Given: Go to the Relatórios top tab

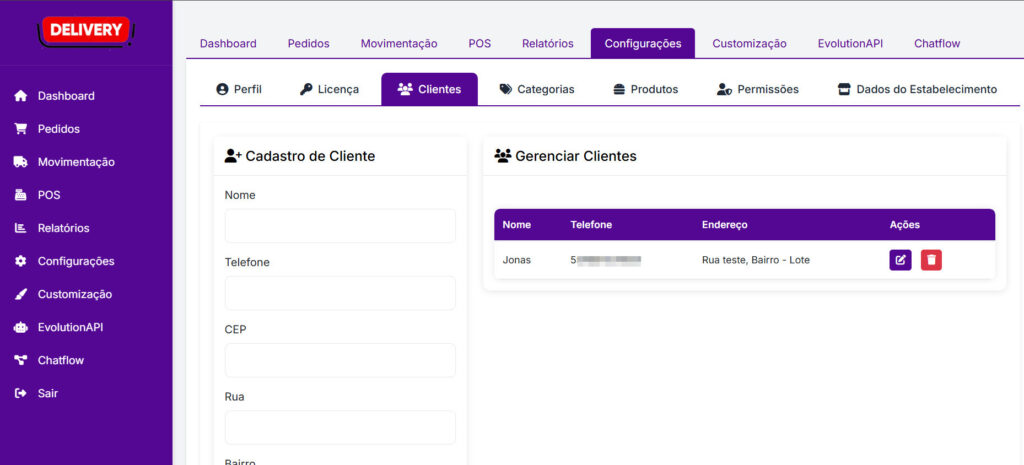Looking at the screenshot, I should [x=547, y=44].
